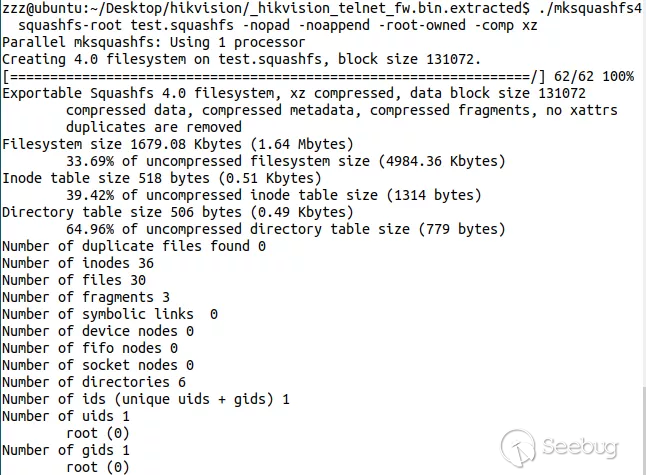Click the "Number of duplicate files found 0" line
Viewport: 646px width, 475px height.
pyautogui.click(x=133, y=246)
